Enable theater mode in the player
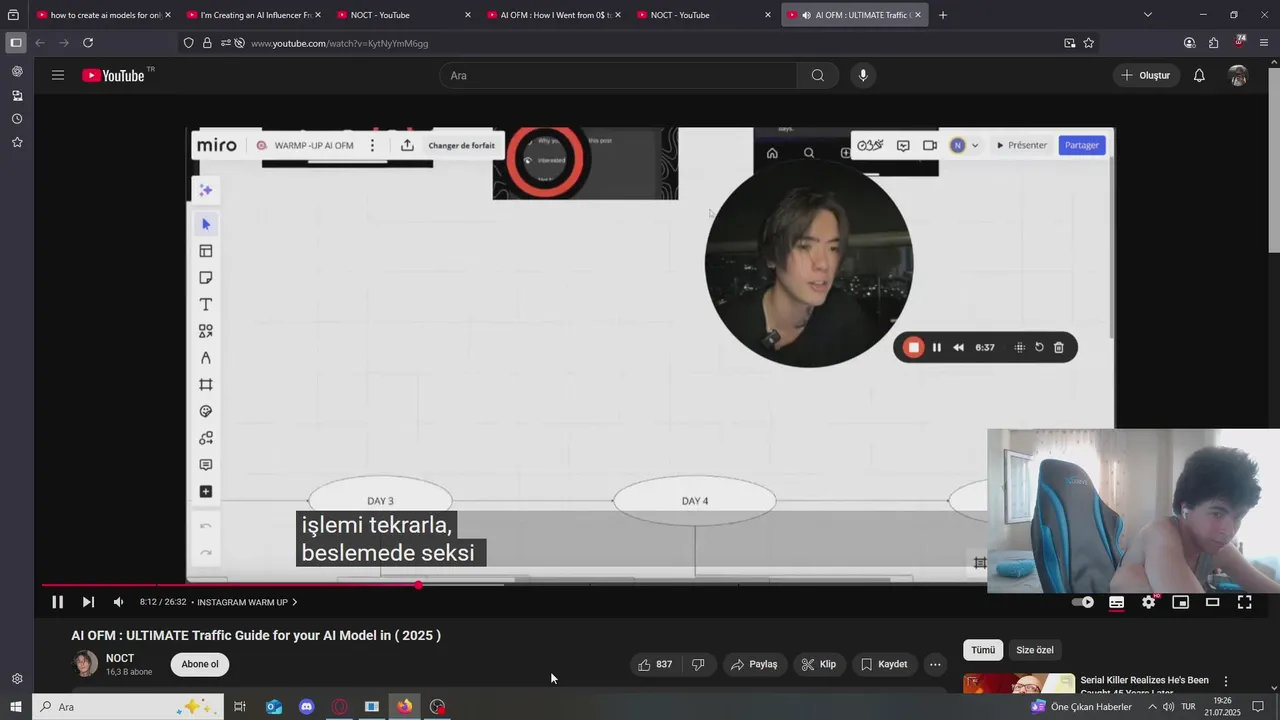This screenshot has height=720, width=1280. [1213, 602]
